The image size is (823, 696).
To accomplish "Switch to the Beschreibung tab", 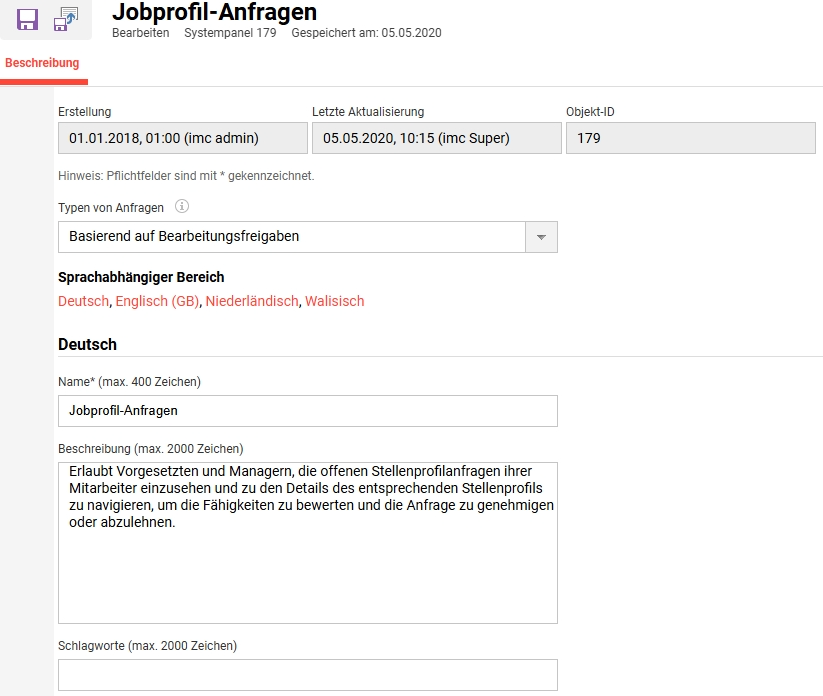I will [42, 63].
